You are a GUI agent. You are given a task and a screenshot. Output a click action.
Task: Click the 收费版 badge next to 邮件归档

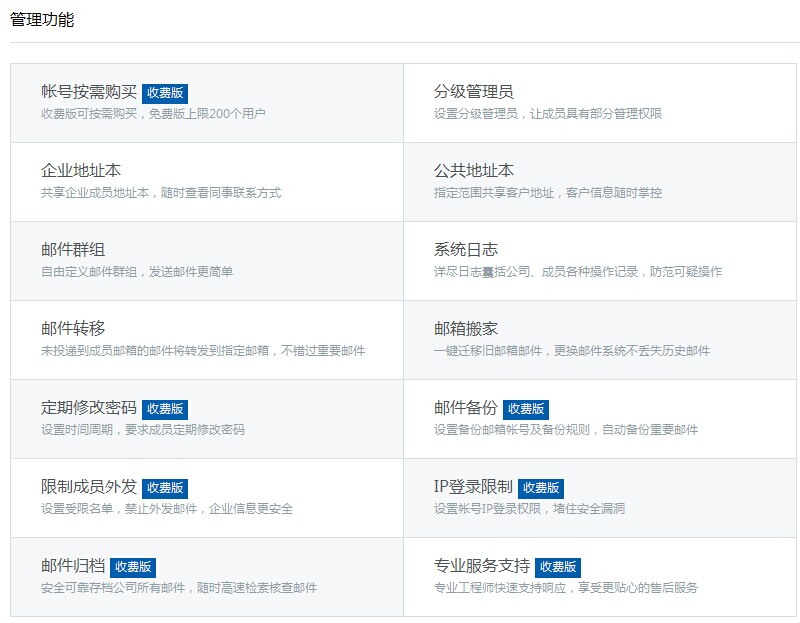coord(133,567)
